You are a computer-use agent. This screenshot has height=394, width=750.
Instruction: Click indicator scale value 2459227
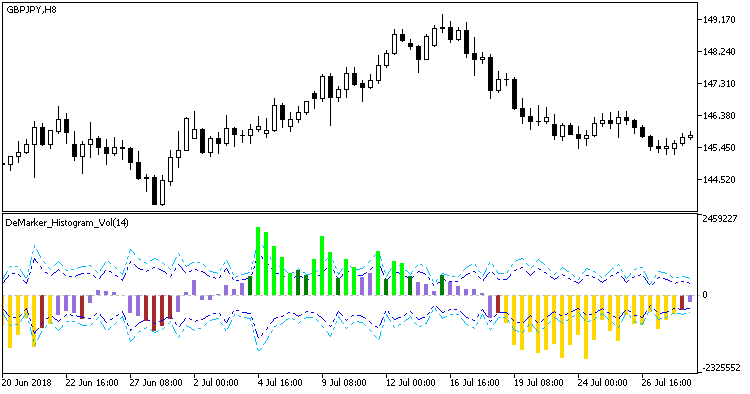[x=721, y=219]
